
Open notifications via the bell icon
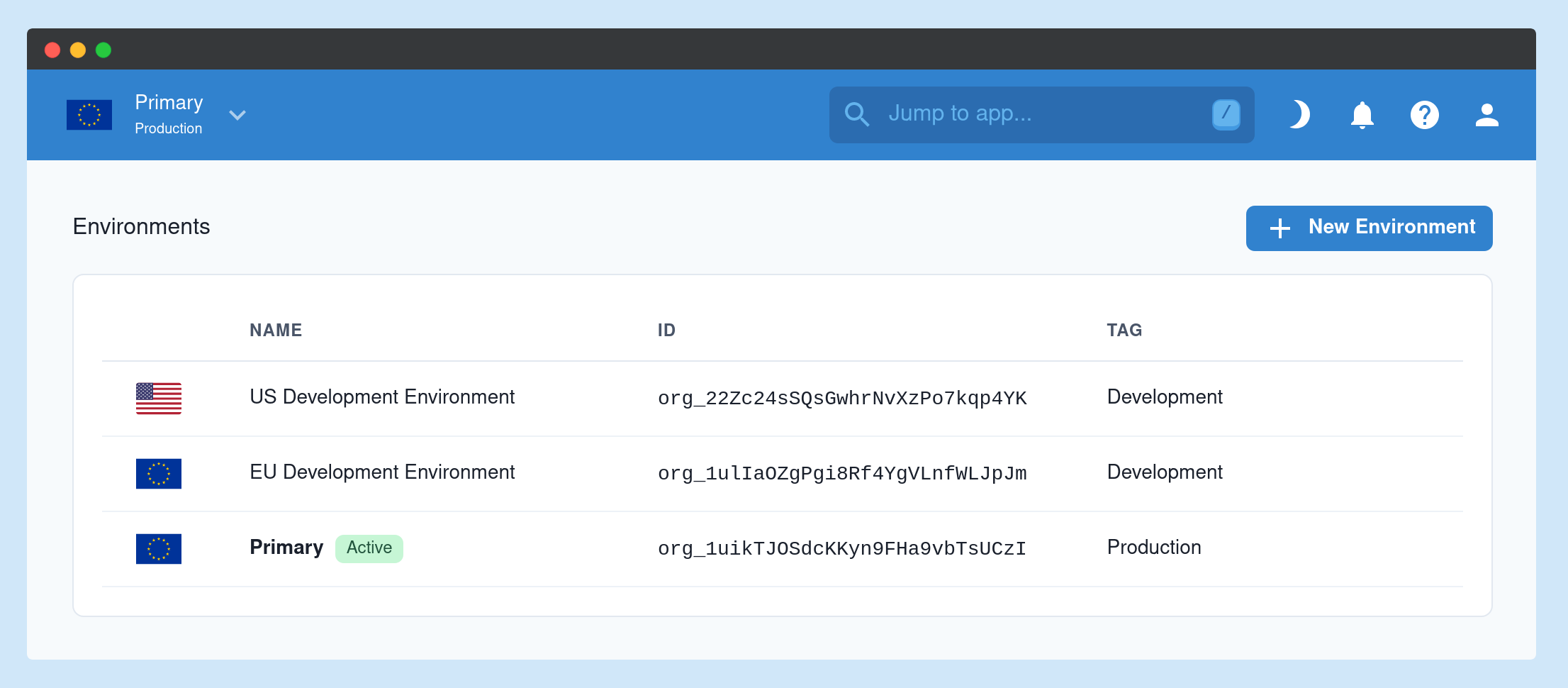click(x=1362, y=114)
